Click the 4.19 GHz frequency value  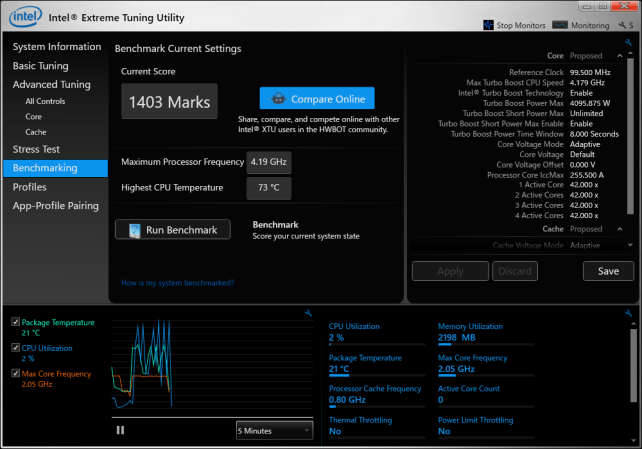(x=269, y=162)
